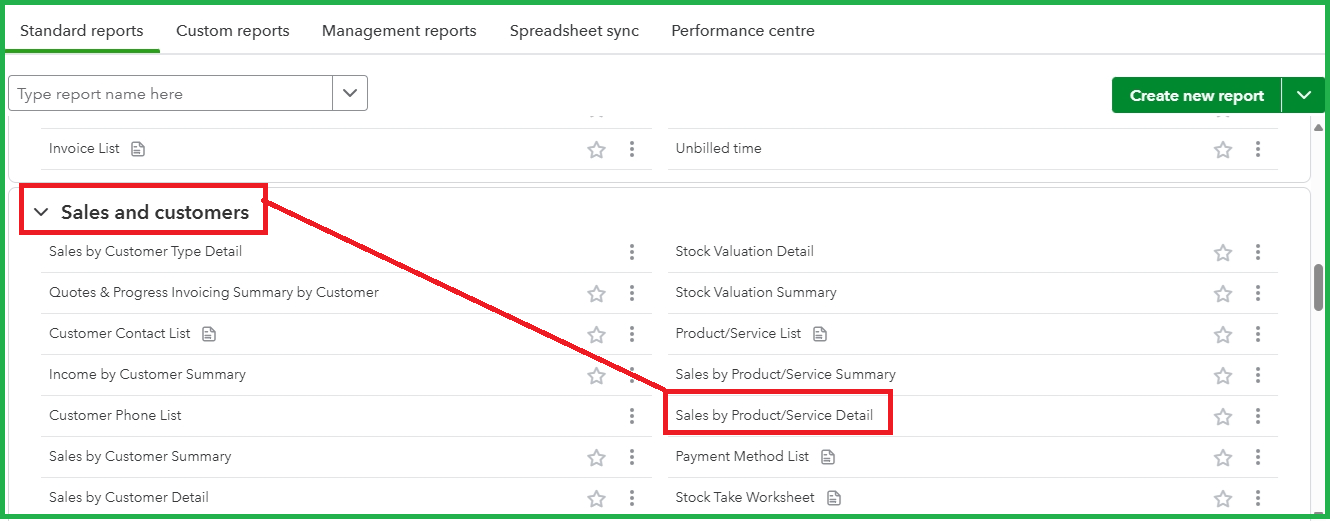Viewport: 1330px width, 521px height.
Task: Open more options for Customer Phone List
Action: tap(632, 416)
